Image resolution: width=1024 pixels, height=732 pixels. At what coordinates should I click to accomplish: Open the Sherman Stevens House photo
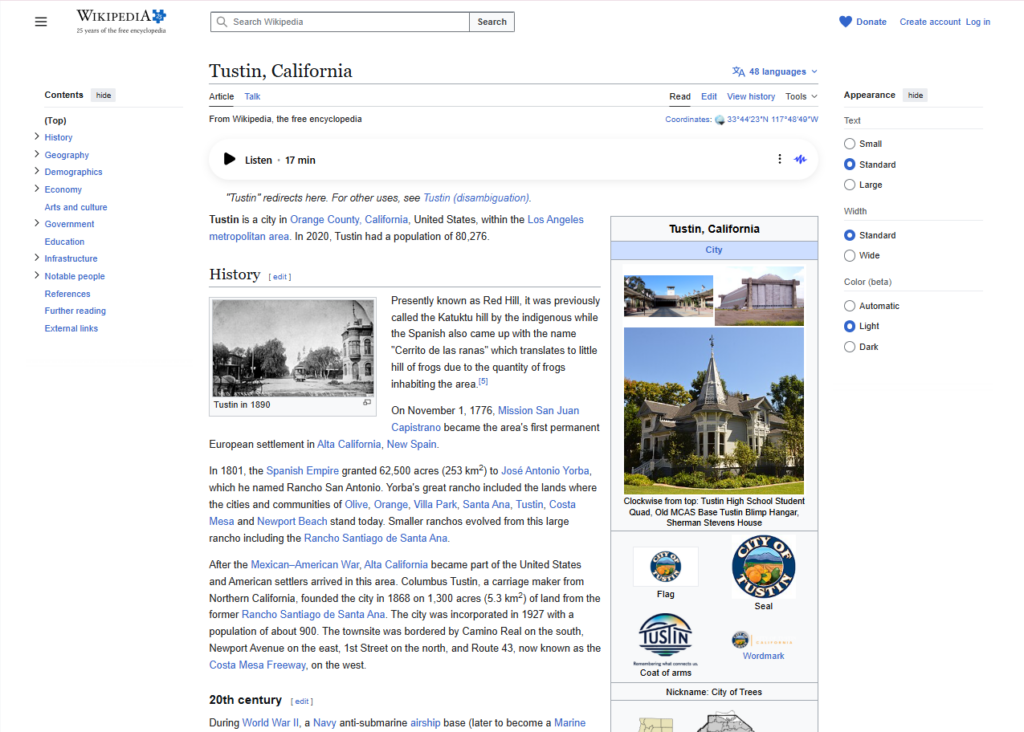pos(714,411)
